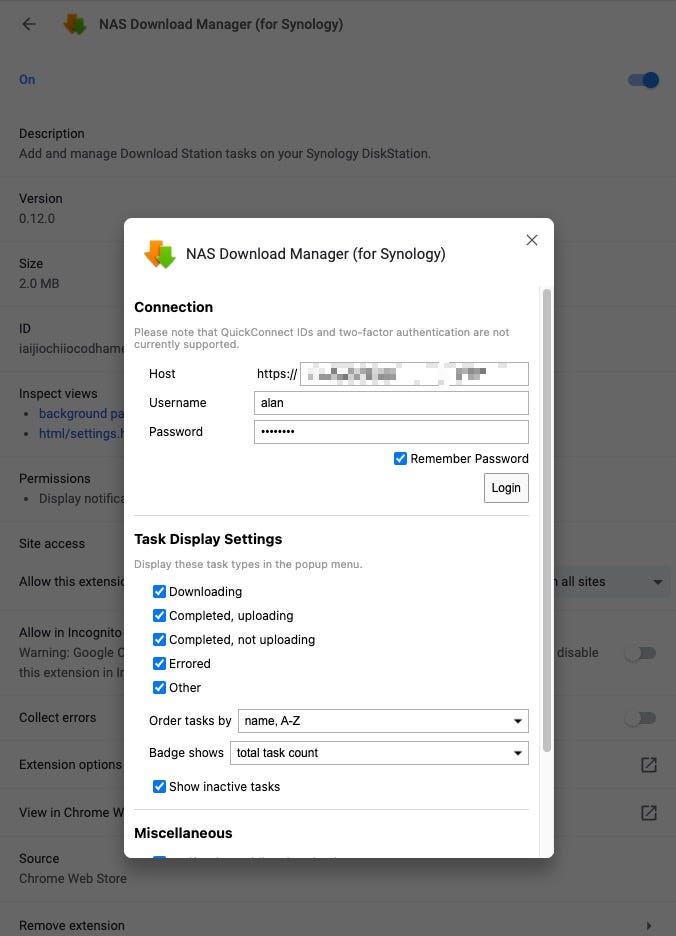The image size is (676, 936).
Task: Click in the Username field with alan
Action: click(x=391, y=403)
